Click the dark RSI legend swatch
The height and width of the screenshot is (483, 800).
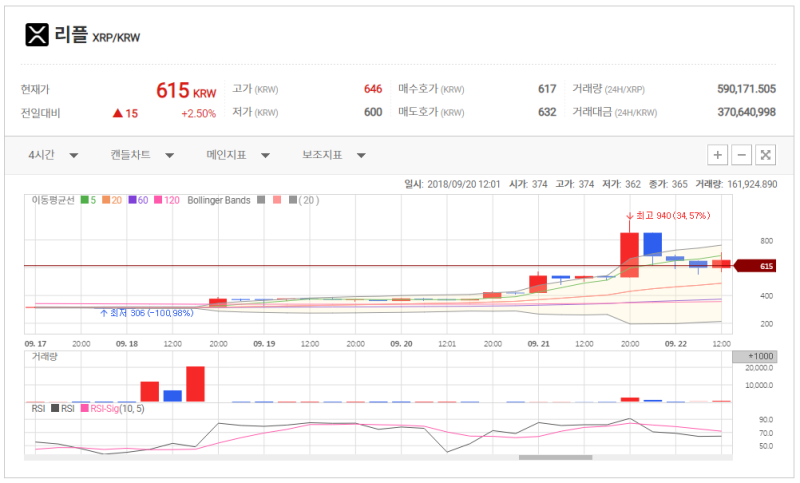[x=55, y=408]
